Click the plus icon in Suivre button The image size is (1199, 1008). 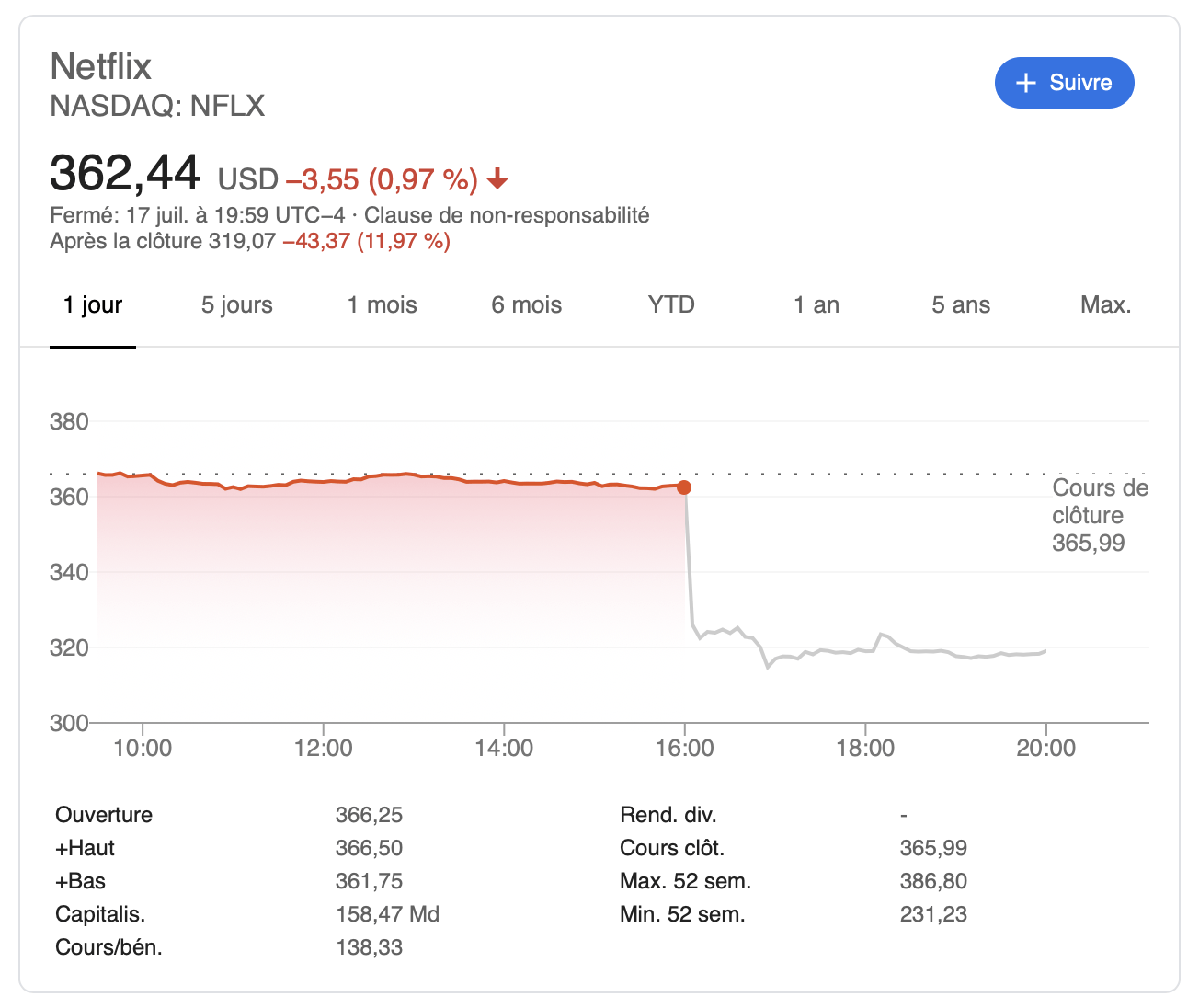click(x=1025, y=83)
